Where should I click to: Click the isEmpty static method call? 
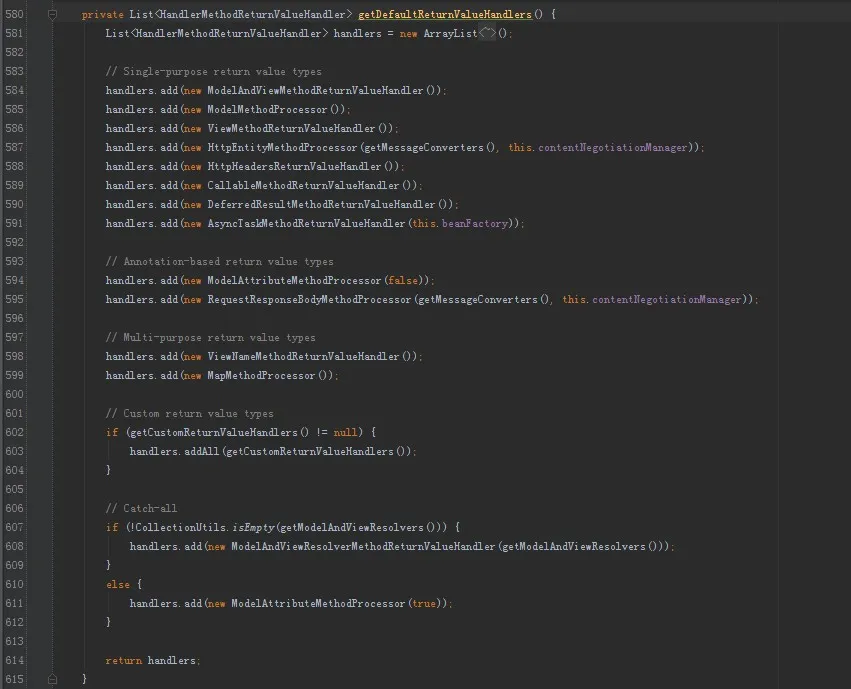click(x=254, y=527)
